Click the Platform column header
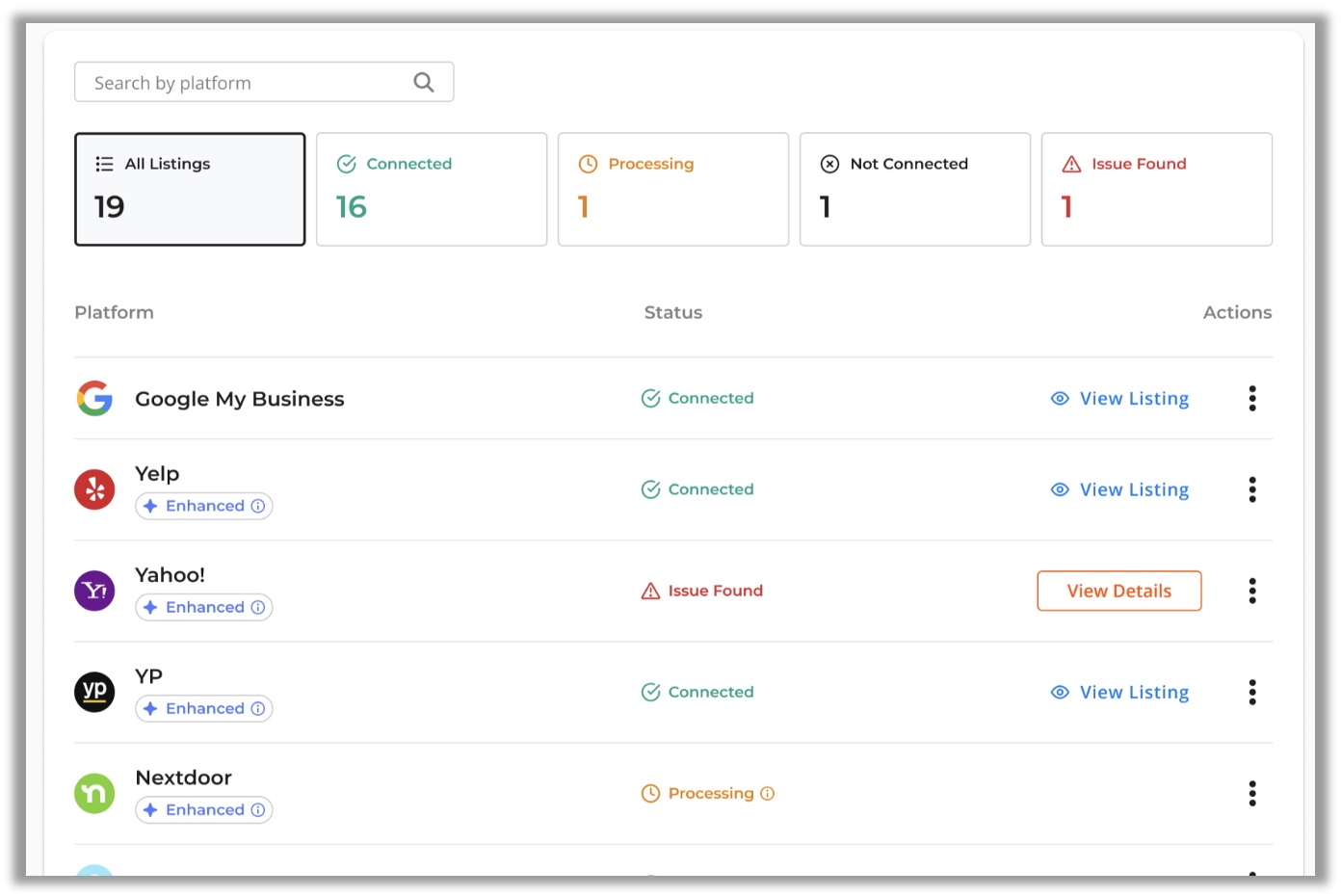1341x896 pixels. [115, 312]
